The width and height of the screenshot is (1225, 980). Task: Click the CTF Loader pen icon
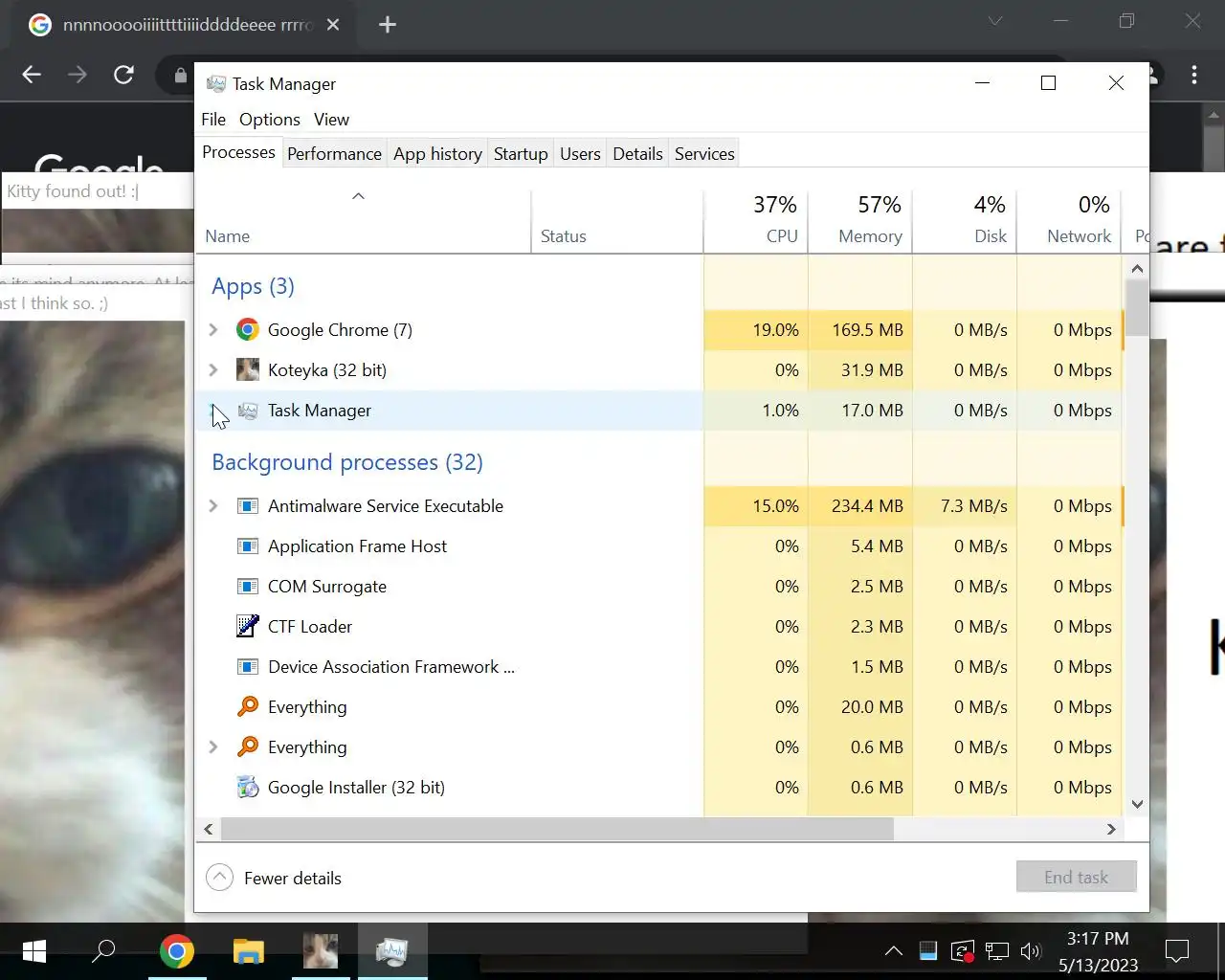pyautogui.click(x=248, y=626)
